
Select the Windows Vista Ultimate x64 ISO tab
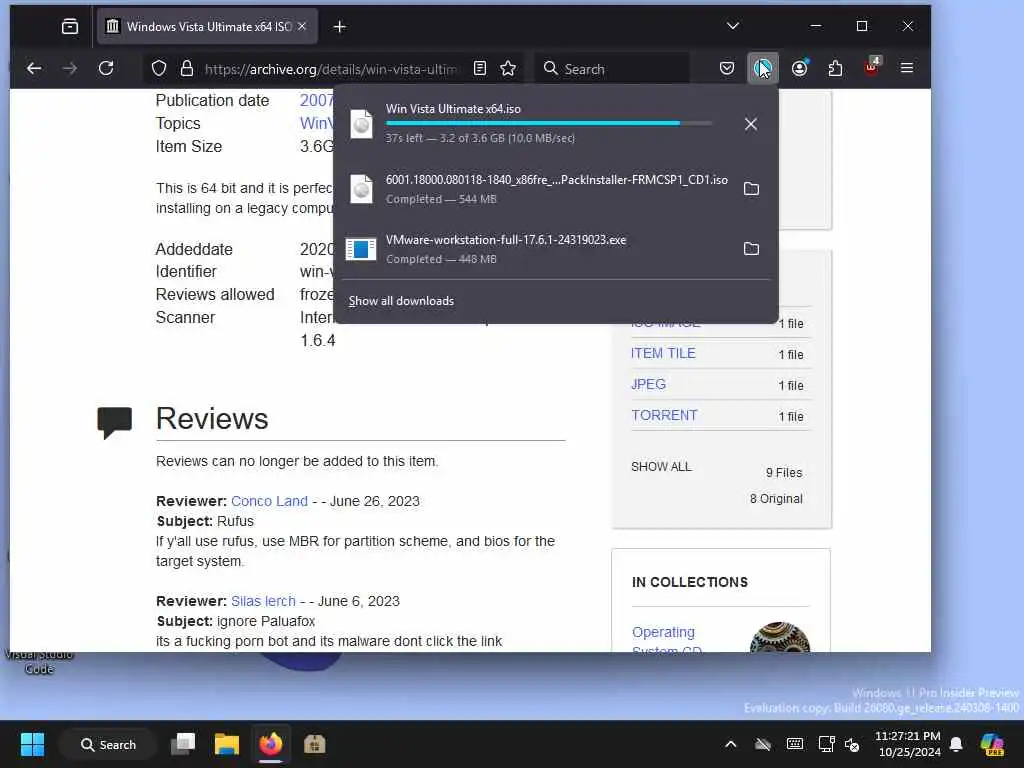tap(208, 27)
